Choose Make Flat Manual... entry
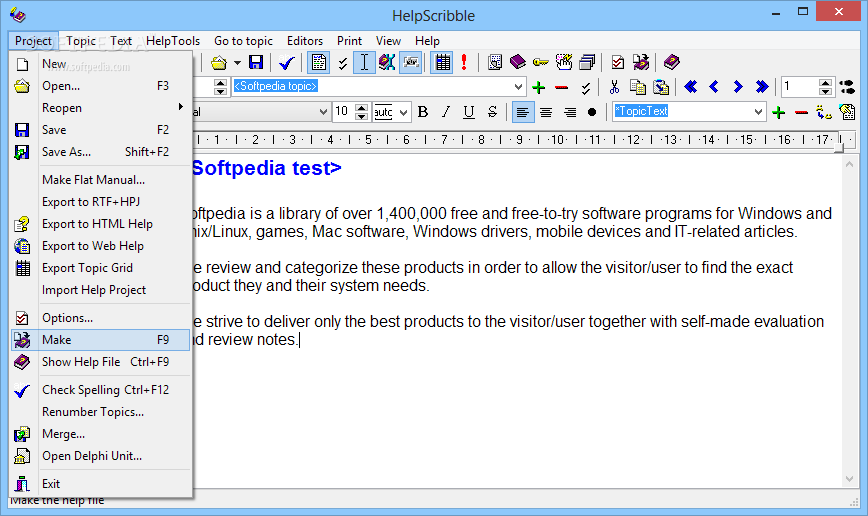This screenshot has width=868, height=516. 100,180
